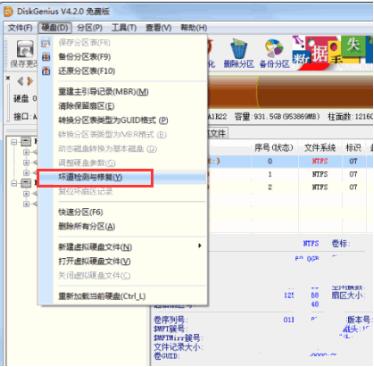Open the 分区(P) menu
374x367 pixels.
click(89, 27)
